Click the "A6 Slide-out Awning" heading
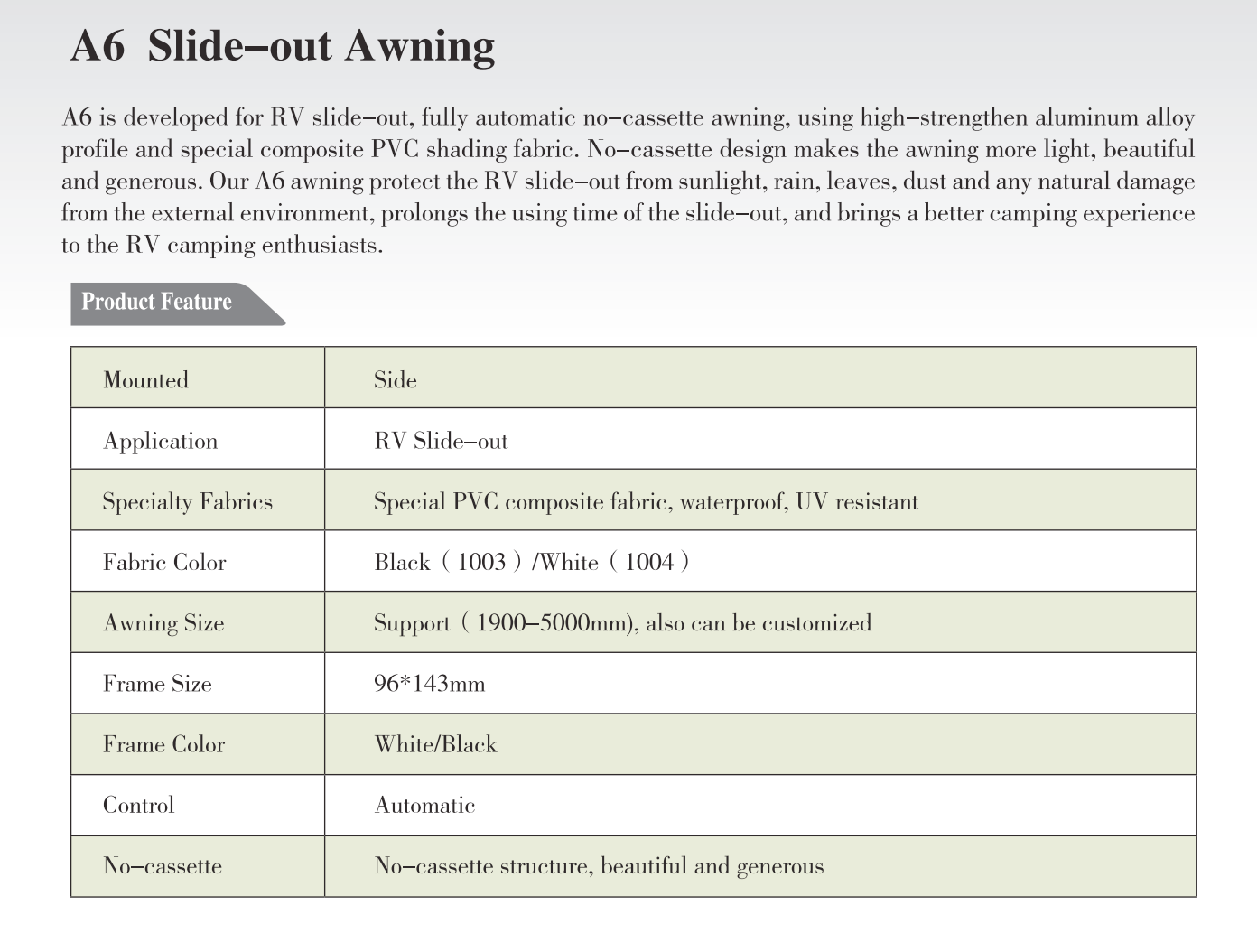The image size is (1257, 952). (x=283, y=45)
